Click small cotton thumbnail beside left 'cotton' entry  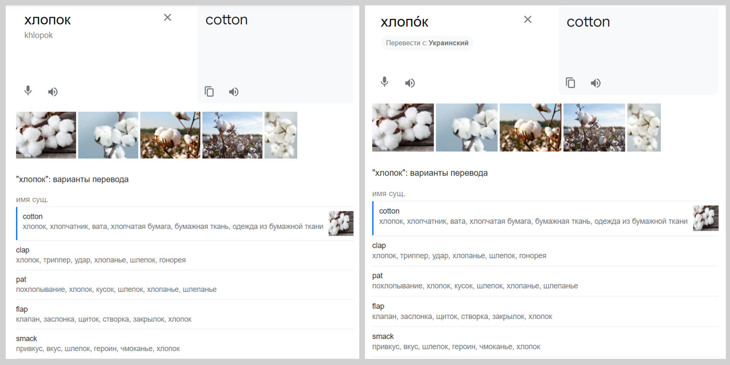341,223
